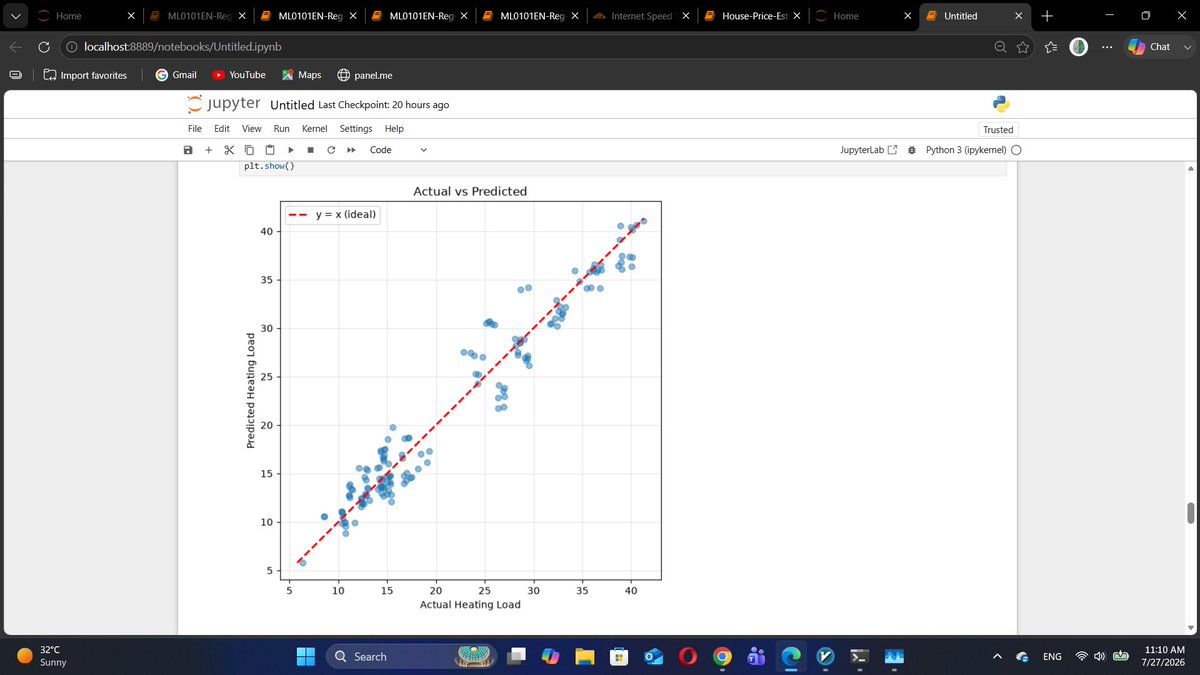
Task: Add this page to favorites with the star
Action: (x=1024, y=47)
